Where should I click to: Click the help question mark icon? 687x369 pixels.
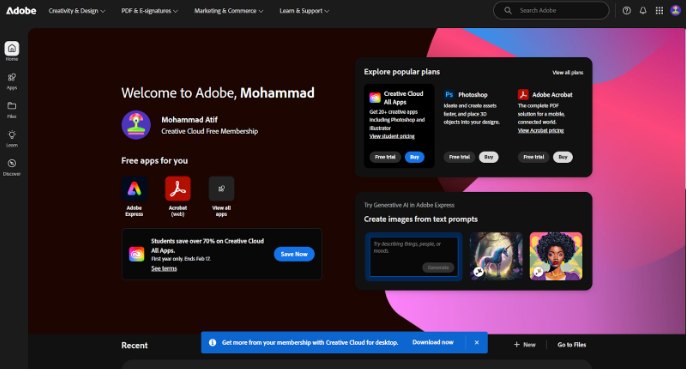tap(627, 11)
